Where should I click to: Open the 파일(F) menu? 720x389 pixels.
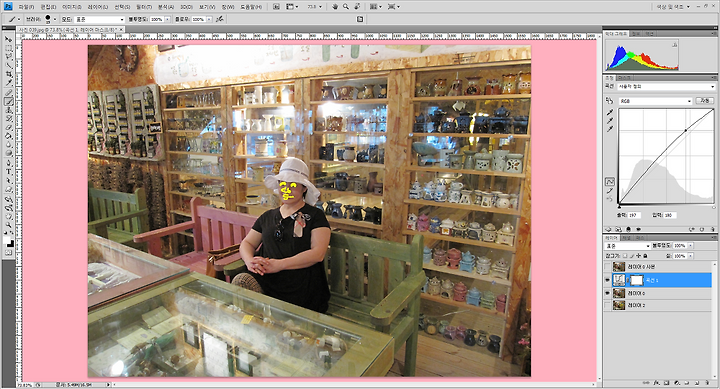pyautogui.click(x=26, y=7)
